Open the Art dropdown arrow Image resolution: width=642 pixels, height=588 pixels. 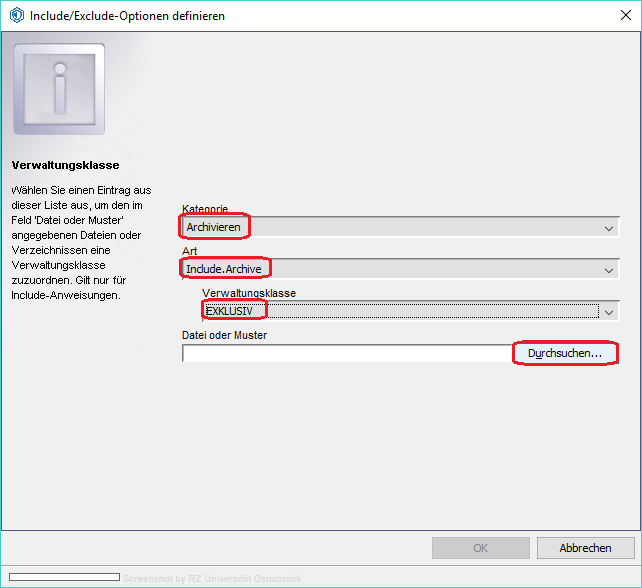tap(609, 269)
